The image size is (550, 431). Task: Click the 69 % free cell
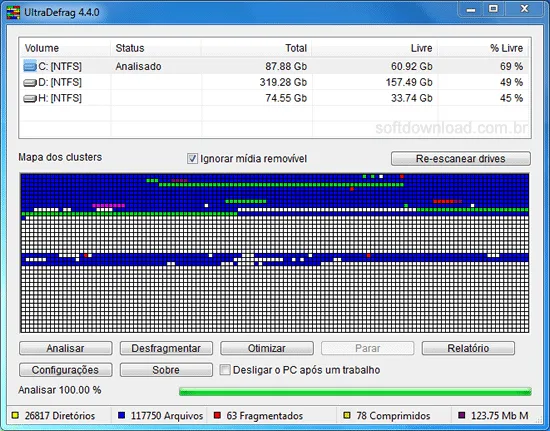click(x=511, y=66)
